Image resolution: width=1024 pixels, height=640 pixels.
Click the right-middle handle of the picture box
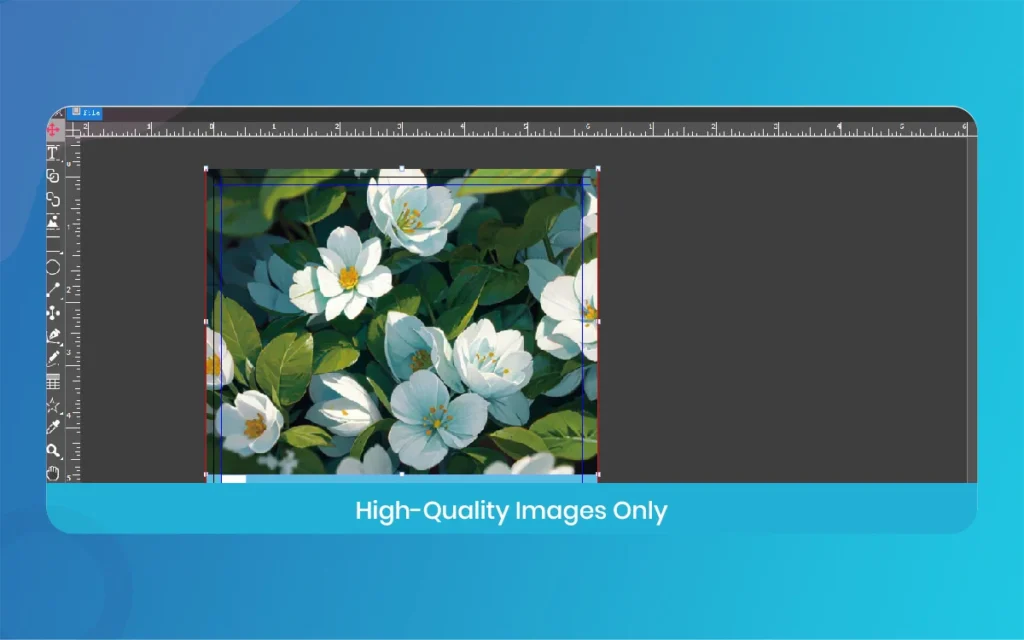(x=598, y=321)
